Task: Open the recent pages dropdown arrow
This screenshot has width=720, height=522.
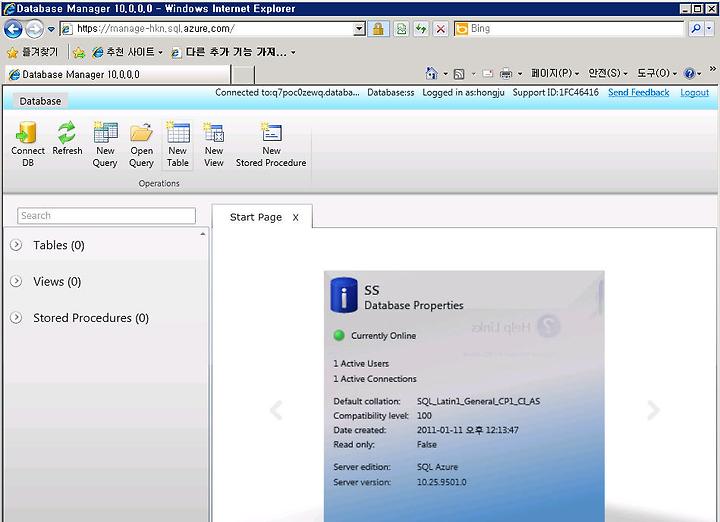Action: coord(51,29)
